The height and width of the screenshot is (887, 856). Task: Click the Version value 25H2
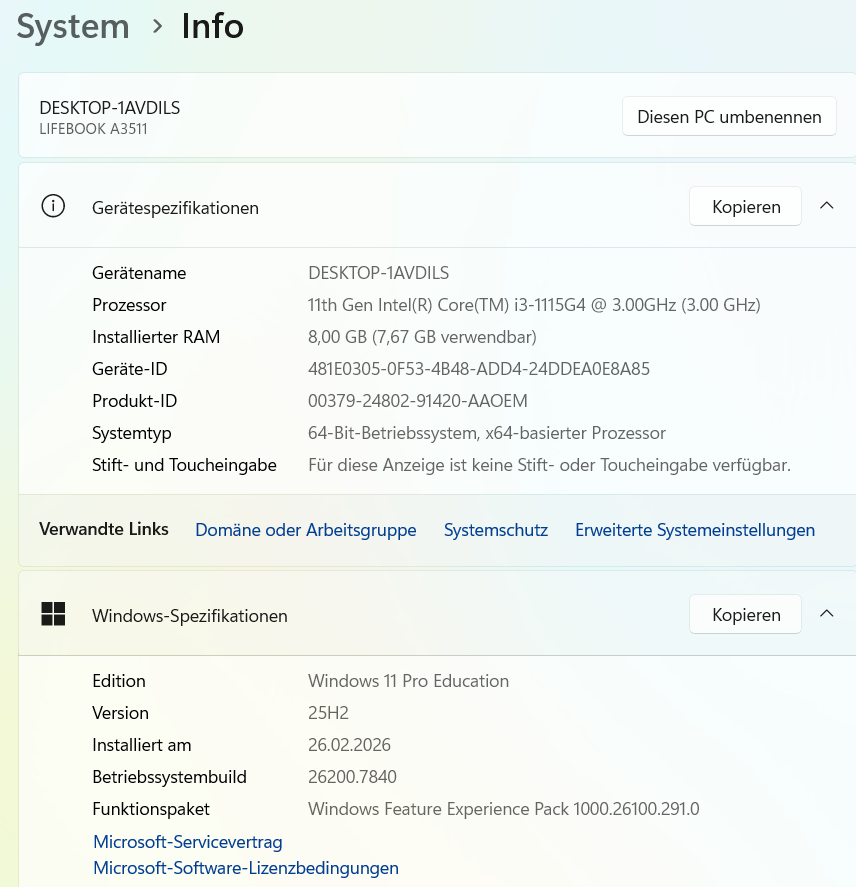[x=328, y=713]
